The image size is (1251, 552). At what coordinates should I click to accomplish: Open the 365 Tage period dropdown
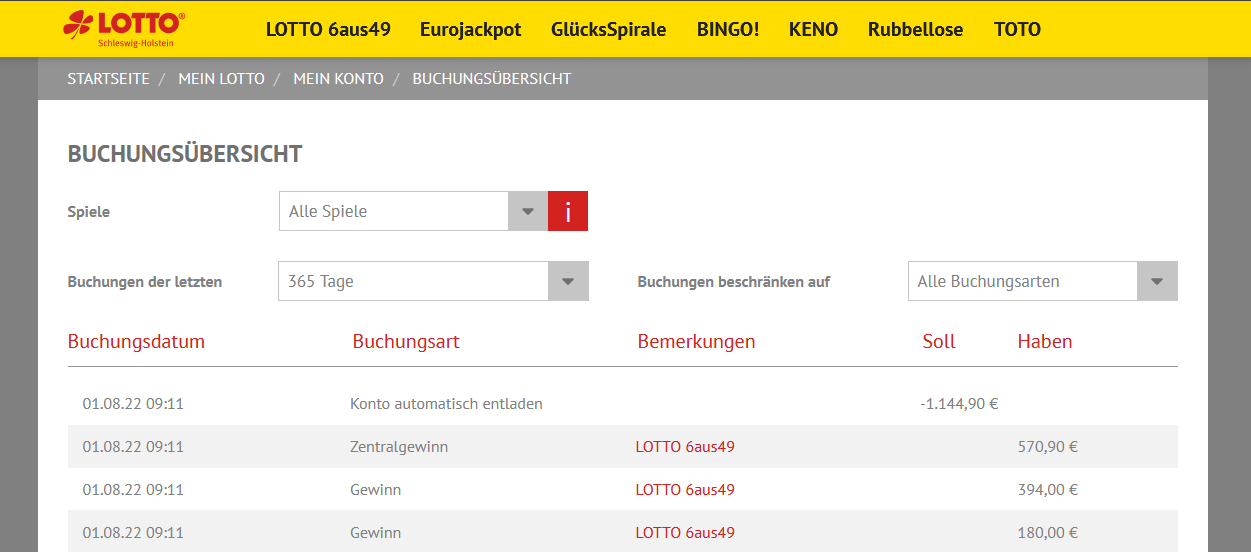(433, 281)
